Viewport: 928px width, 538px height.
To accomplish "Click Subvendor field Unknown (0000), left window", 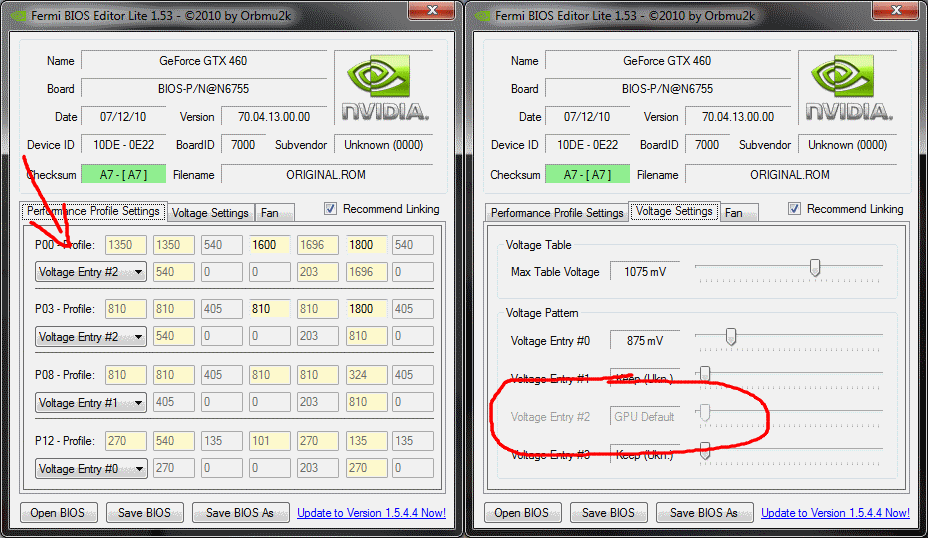I will pyautogui.click(x=384, y=145).
